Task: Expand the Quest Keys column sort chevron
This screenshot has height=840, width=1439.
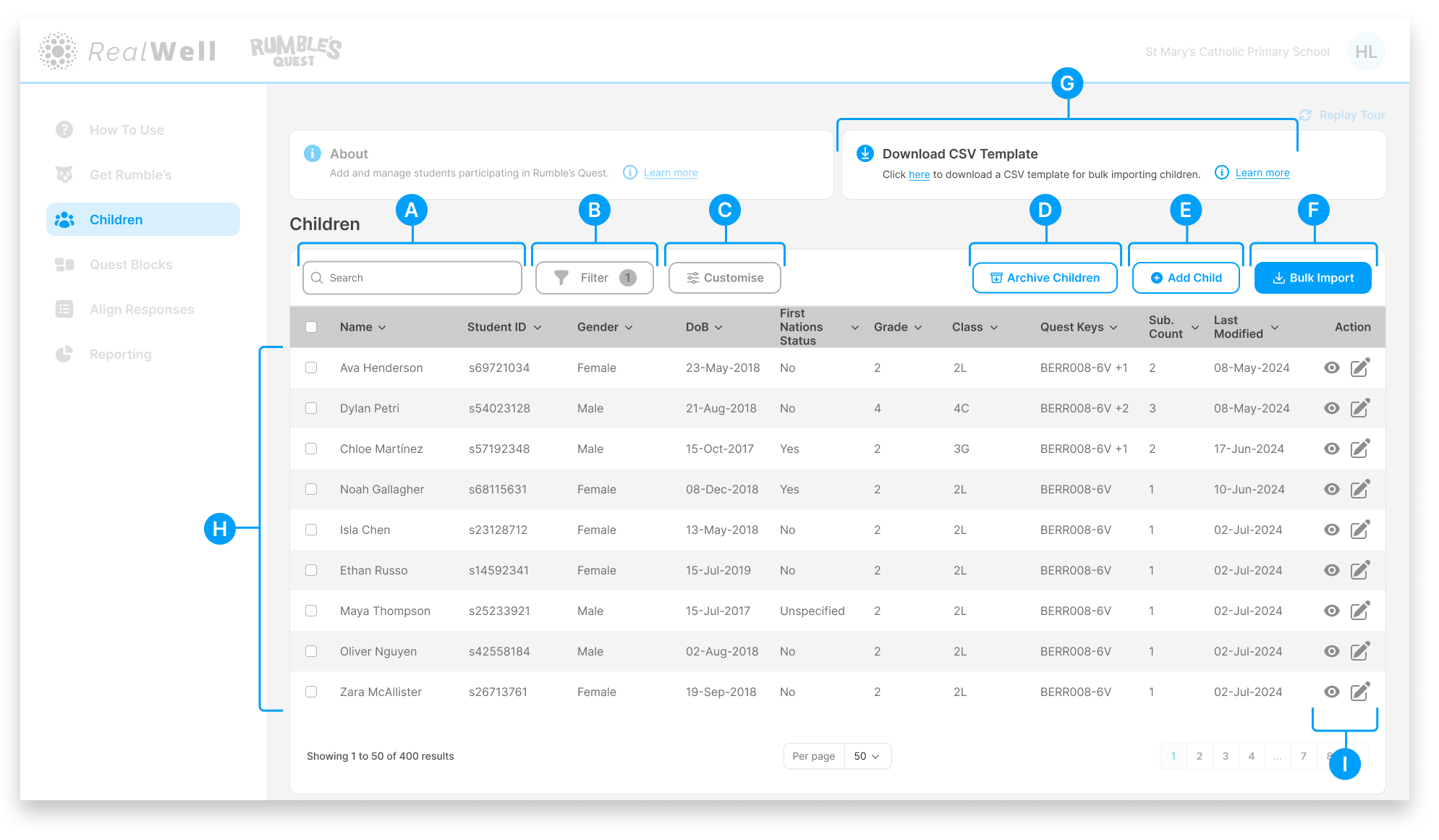Action: [1113, 328]
